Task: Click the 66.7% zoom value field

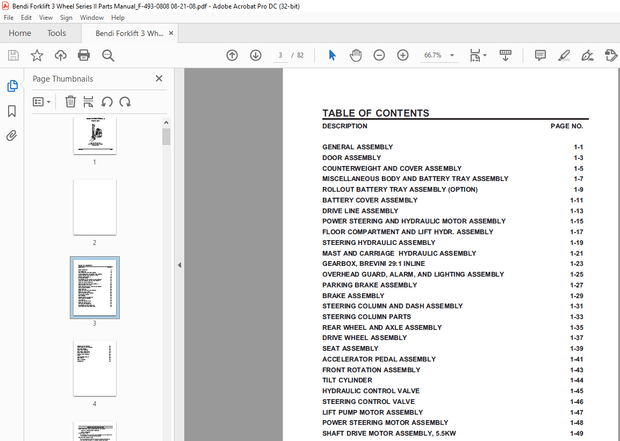Action: [433, 55]
